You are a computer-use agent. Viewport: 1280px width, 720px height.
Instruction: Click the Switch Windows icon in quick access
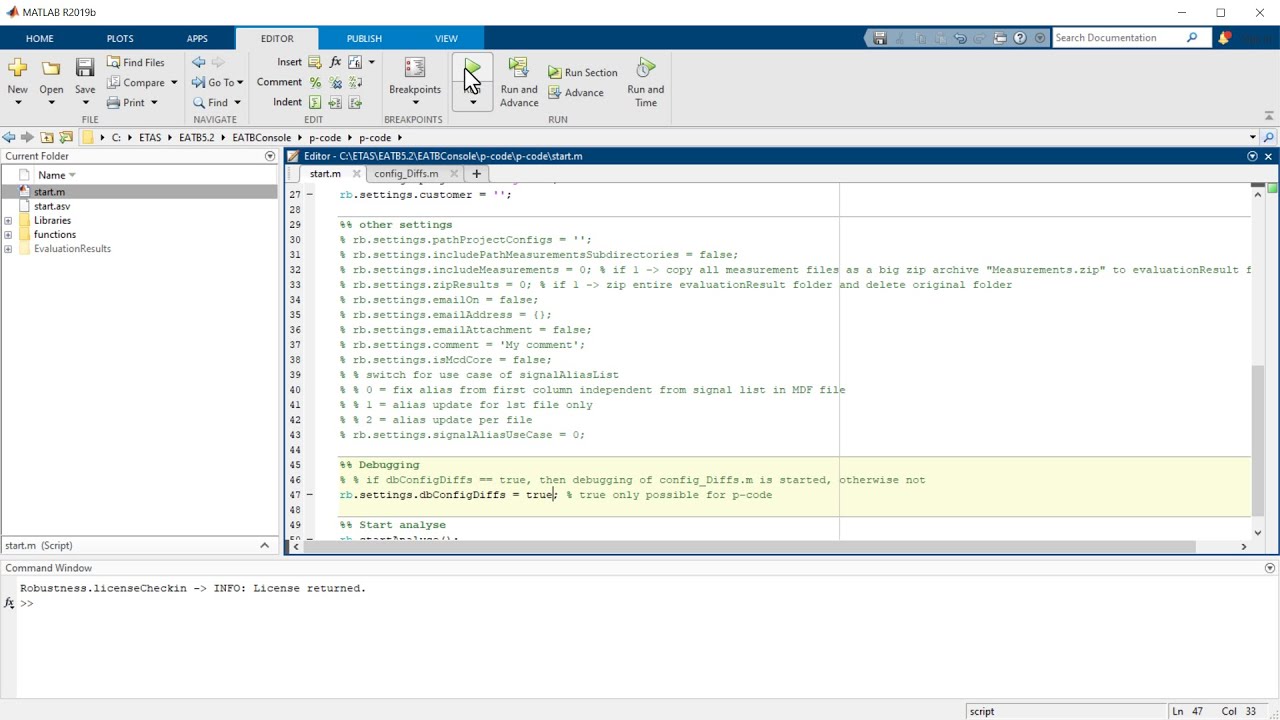[x=1000, y=38]
